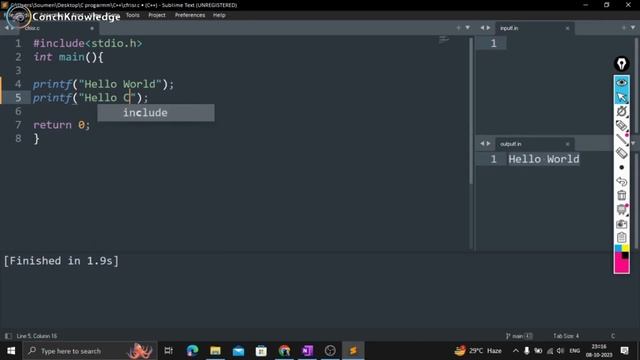The height and width of the screenshot is (360, 640).
Task: Go to previous tab in output.in pane
Action: click(x=482, y=144)
